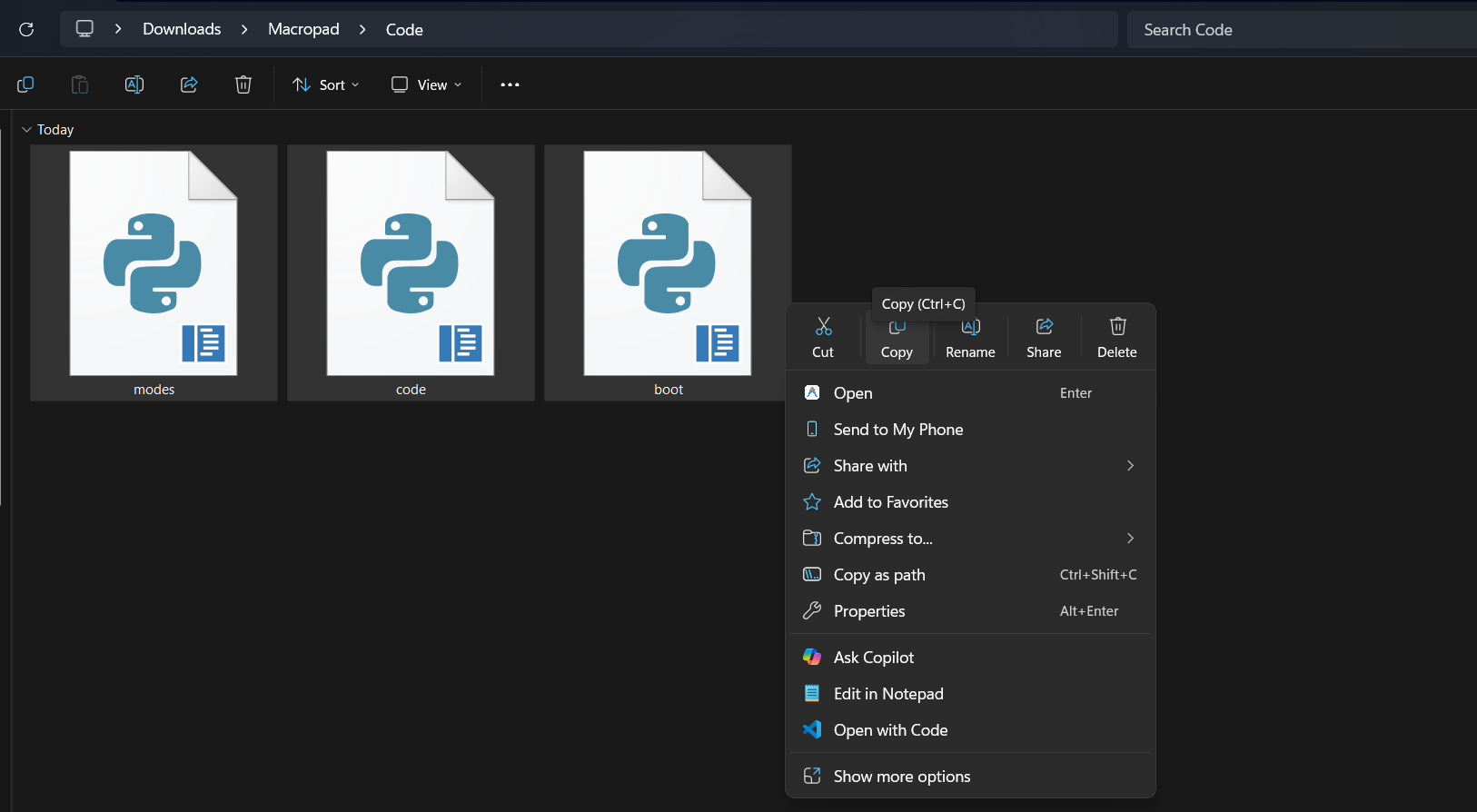1477x812 pixels.
Task: Select Ask Copilot
Action: [x=970, y=658]
